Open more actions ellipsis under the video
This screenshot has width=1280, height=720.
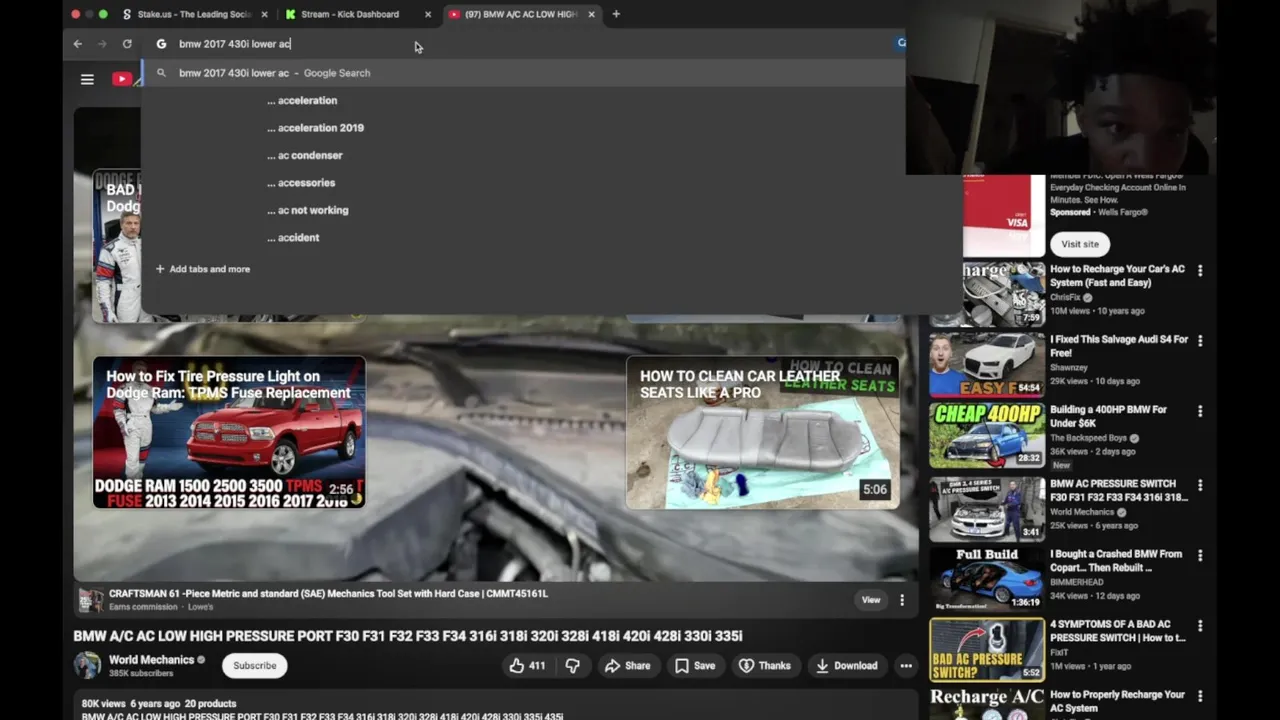coord(906,666)
